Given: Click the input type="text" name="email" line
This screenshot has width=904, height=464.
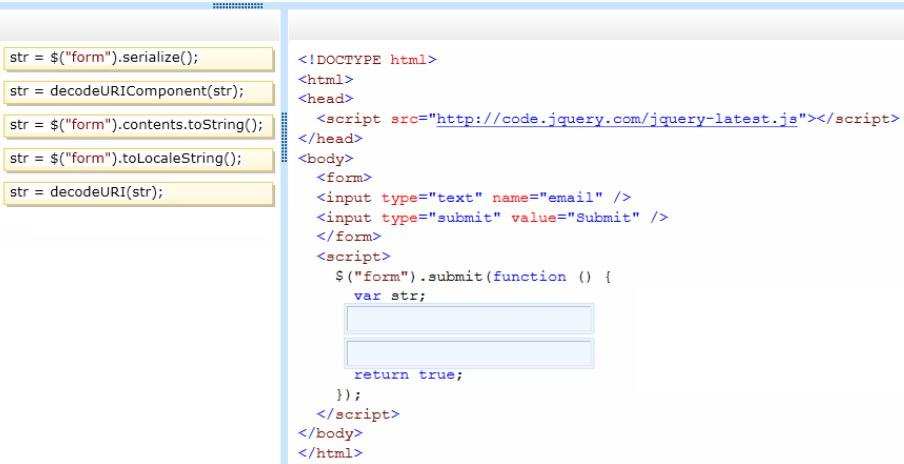Looking at the screenshot, I should (473, 198).
